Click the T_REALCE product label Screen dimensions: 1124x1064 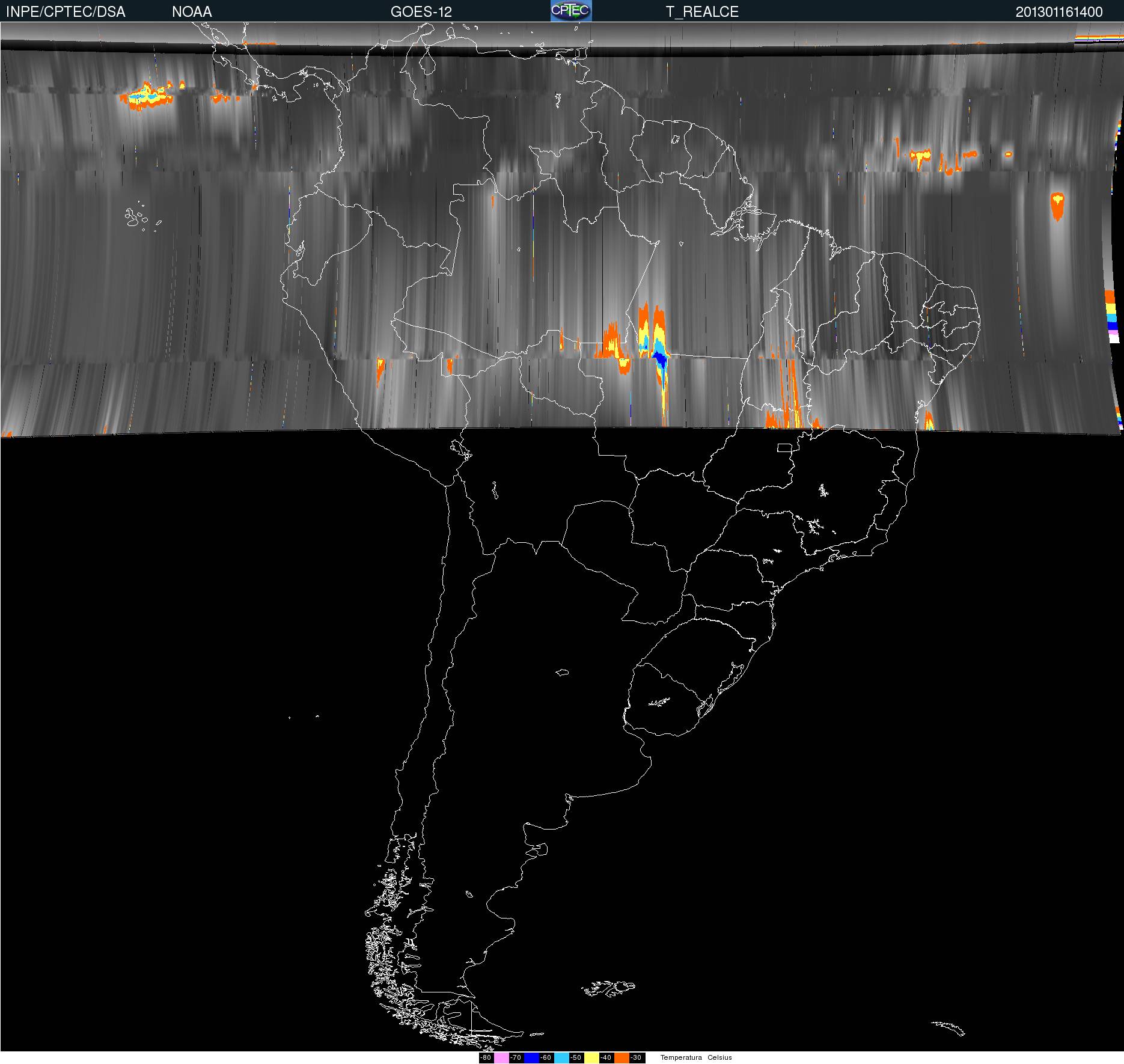tap(702, 12)
